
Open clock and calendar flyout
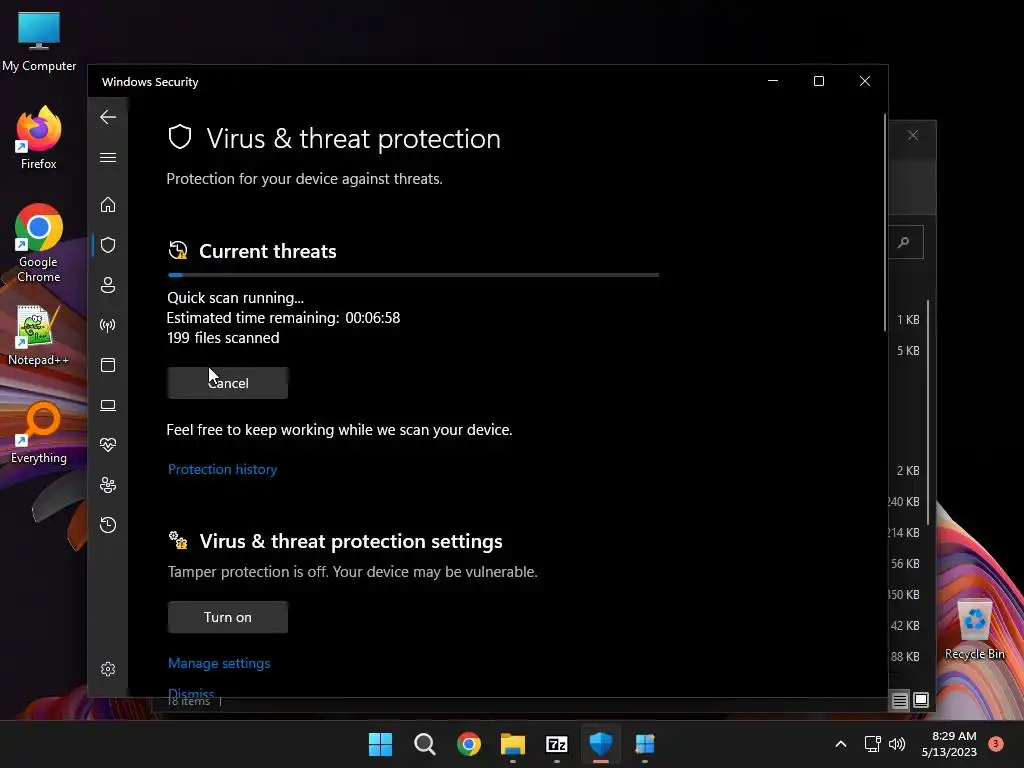click(949, 744)
